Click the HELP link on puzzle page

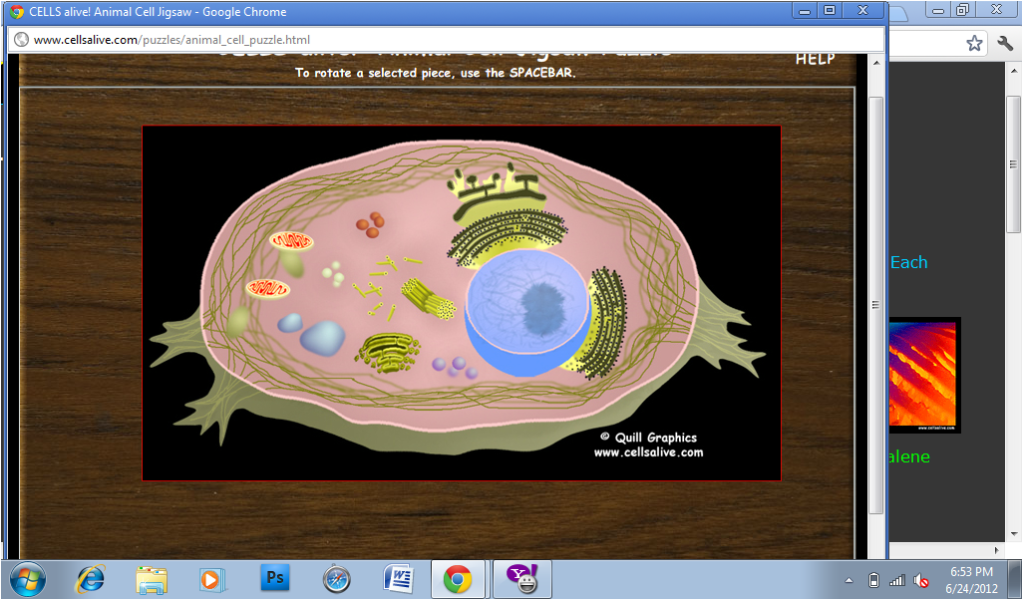pyautogui.click(x=814, y=59)
